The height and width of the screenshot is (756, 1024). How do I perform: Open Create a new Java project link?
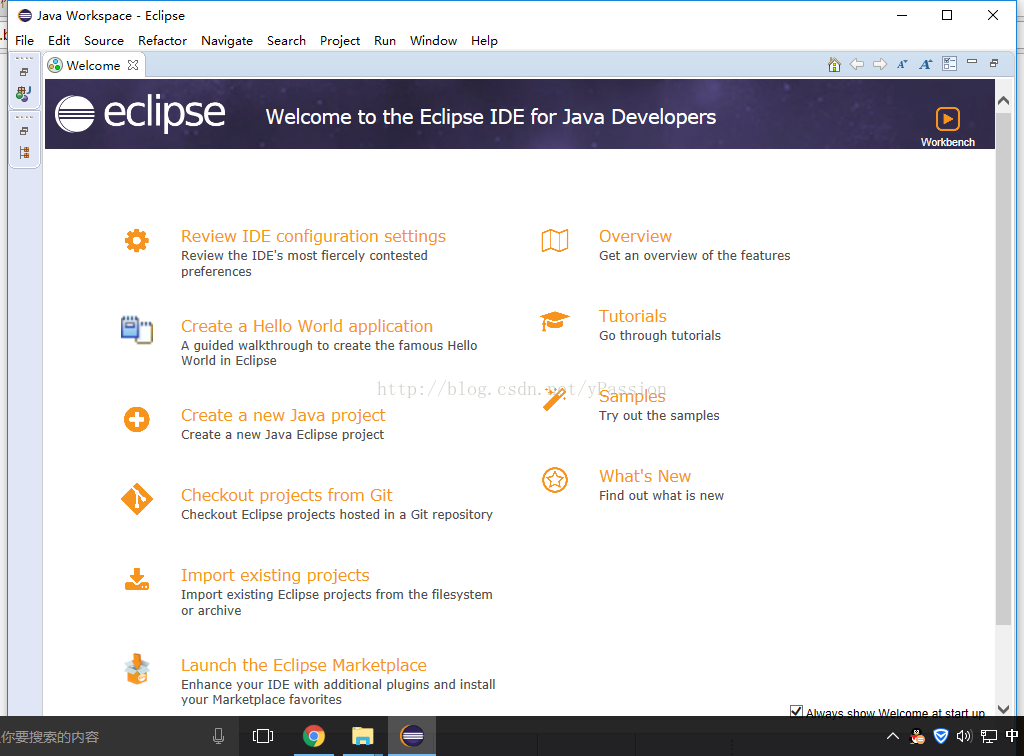283,415
